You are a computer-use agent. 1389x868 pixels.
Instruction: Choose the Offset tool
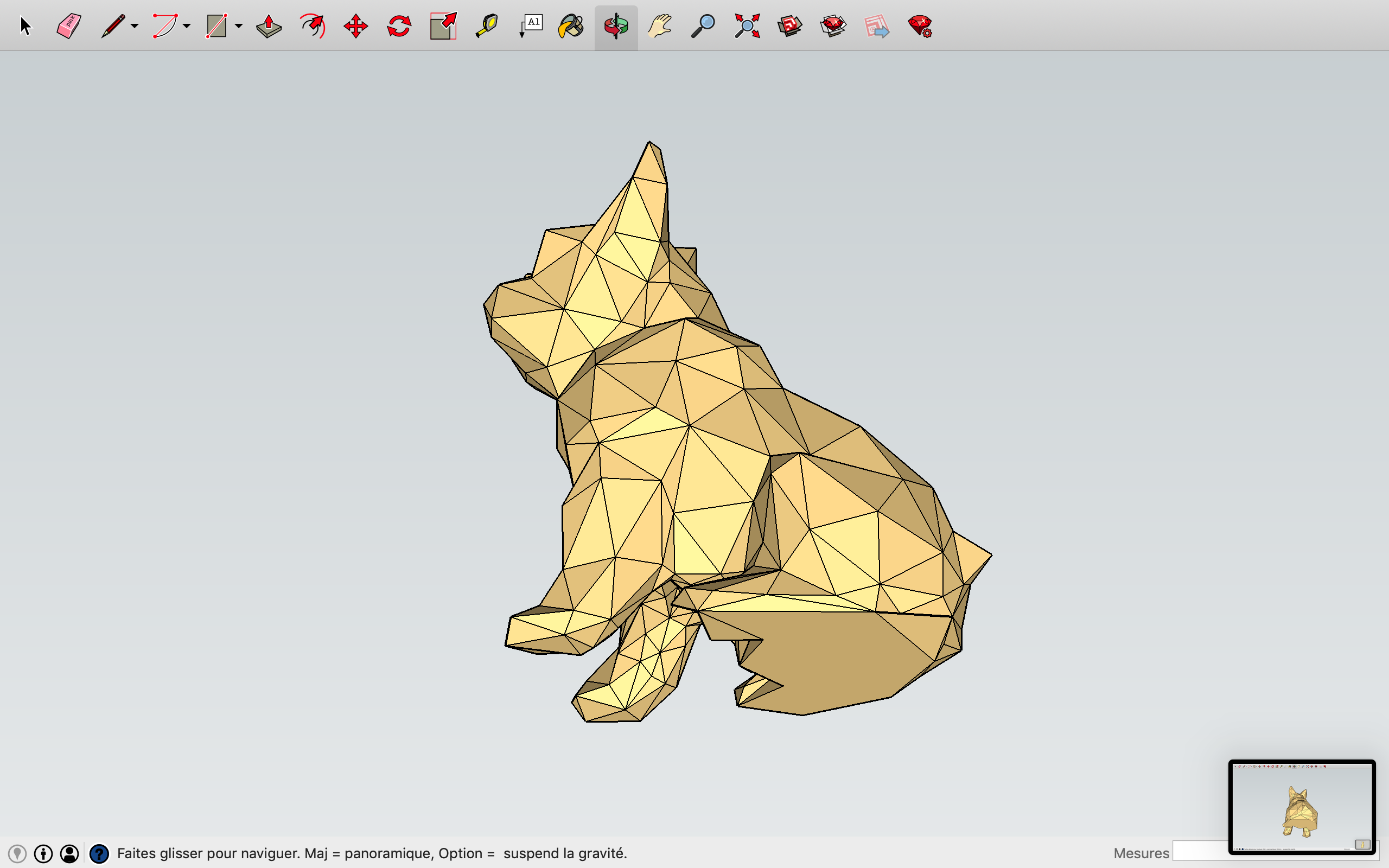click(313, 26)
